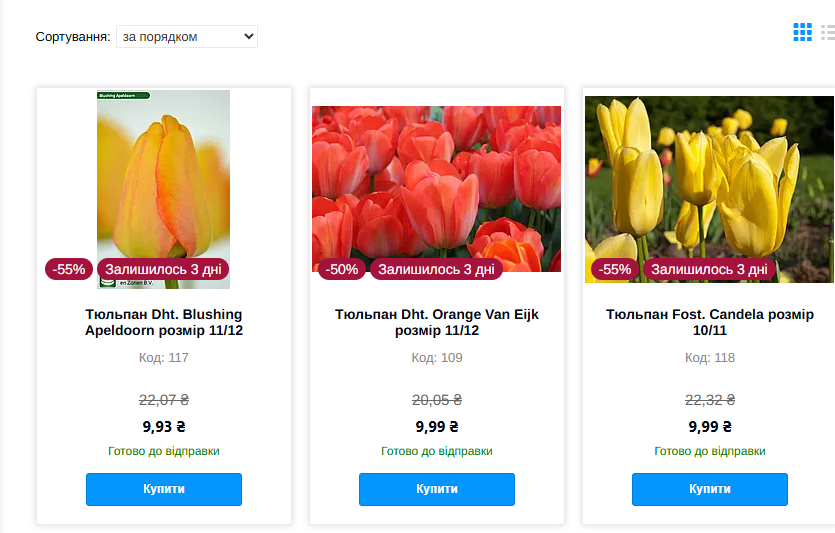Open "Тюльпан Dht. Blushing Apeldoorn" product title
The height and width of the screenshot is (533, 835).
coord(164,322)
